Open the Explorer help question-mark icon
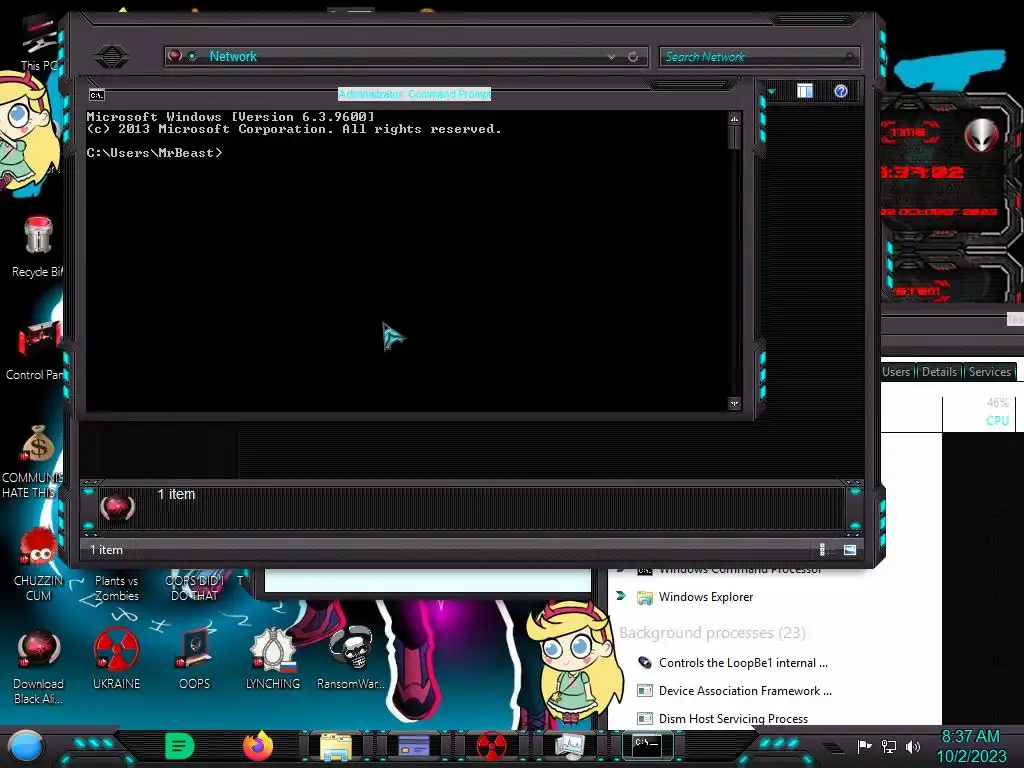1024x768 pixels. point(840,91)
